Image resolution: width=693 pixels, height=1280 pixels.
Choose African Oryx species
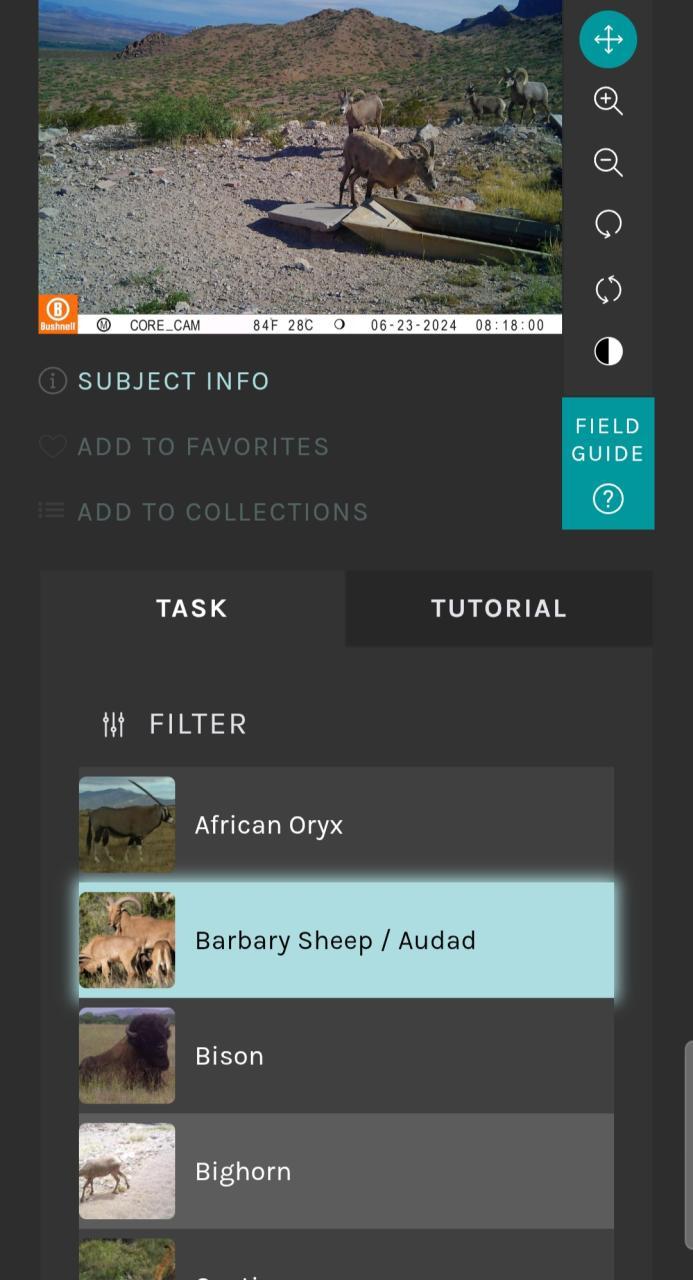tap(346, 825)
